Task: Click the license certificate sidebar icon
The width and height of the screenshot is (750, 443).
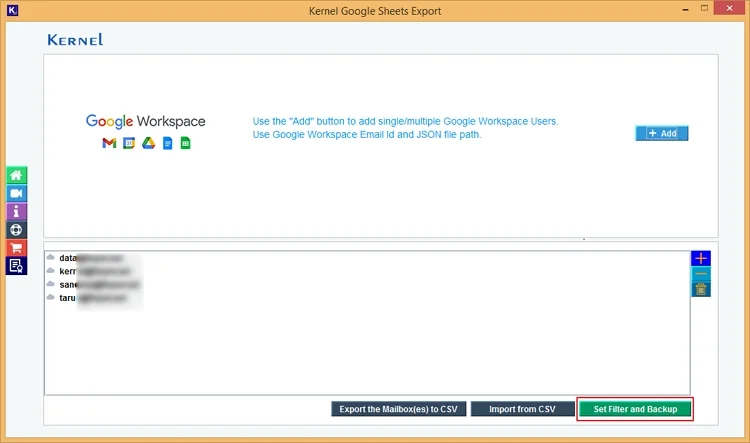Action: [17, 265]
